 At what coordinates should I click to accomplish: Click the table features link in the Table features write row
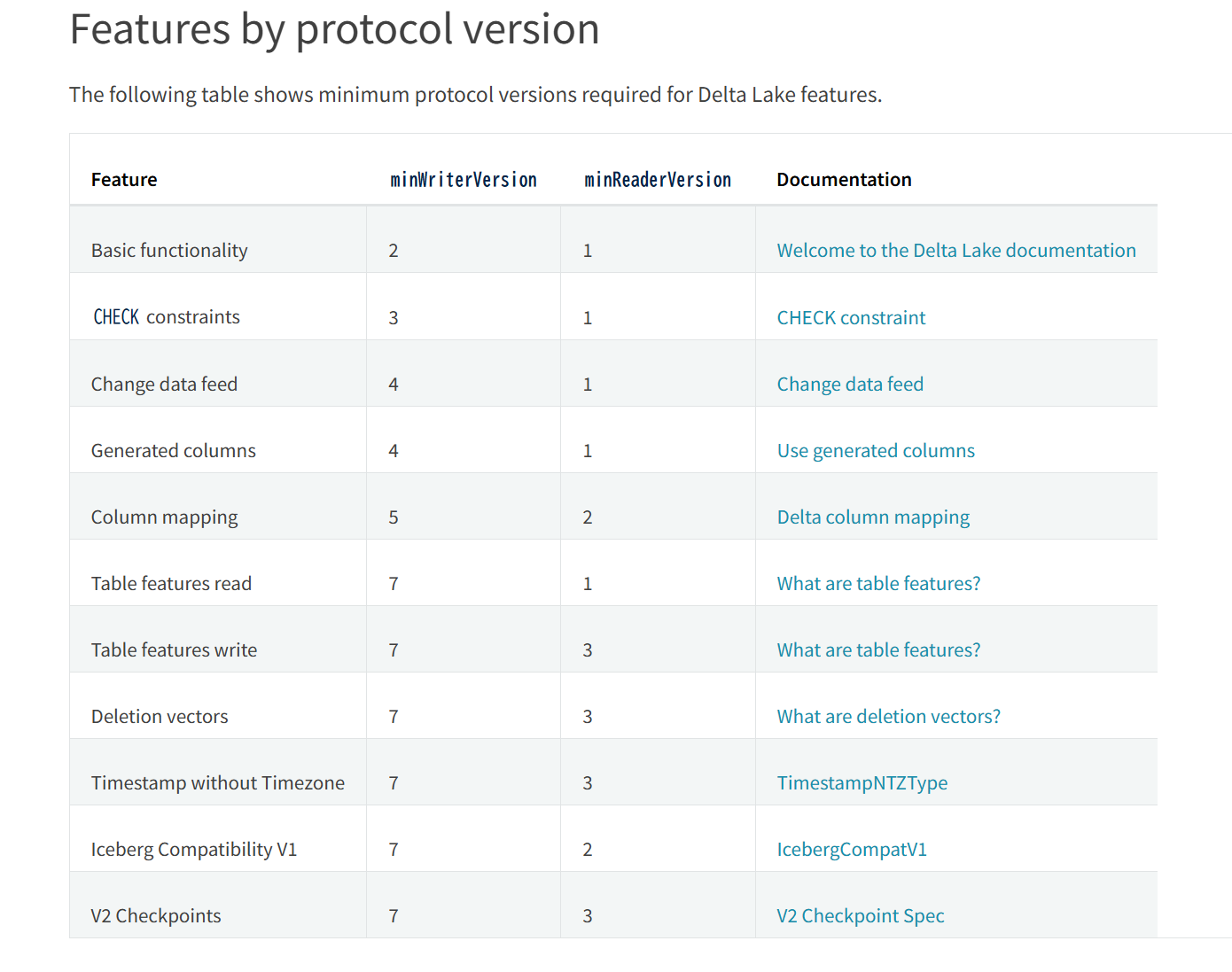[878, 650]
